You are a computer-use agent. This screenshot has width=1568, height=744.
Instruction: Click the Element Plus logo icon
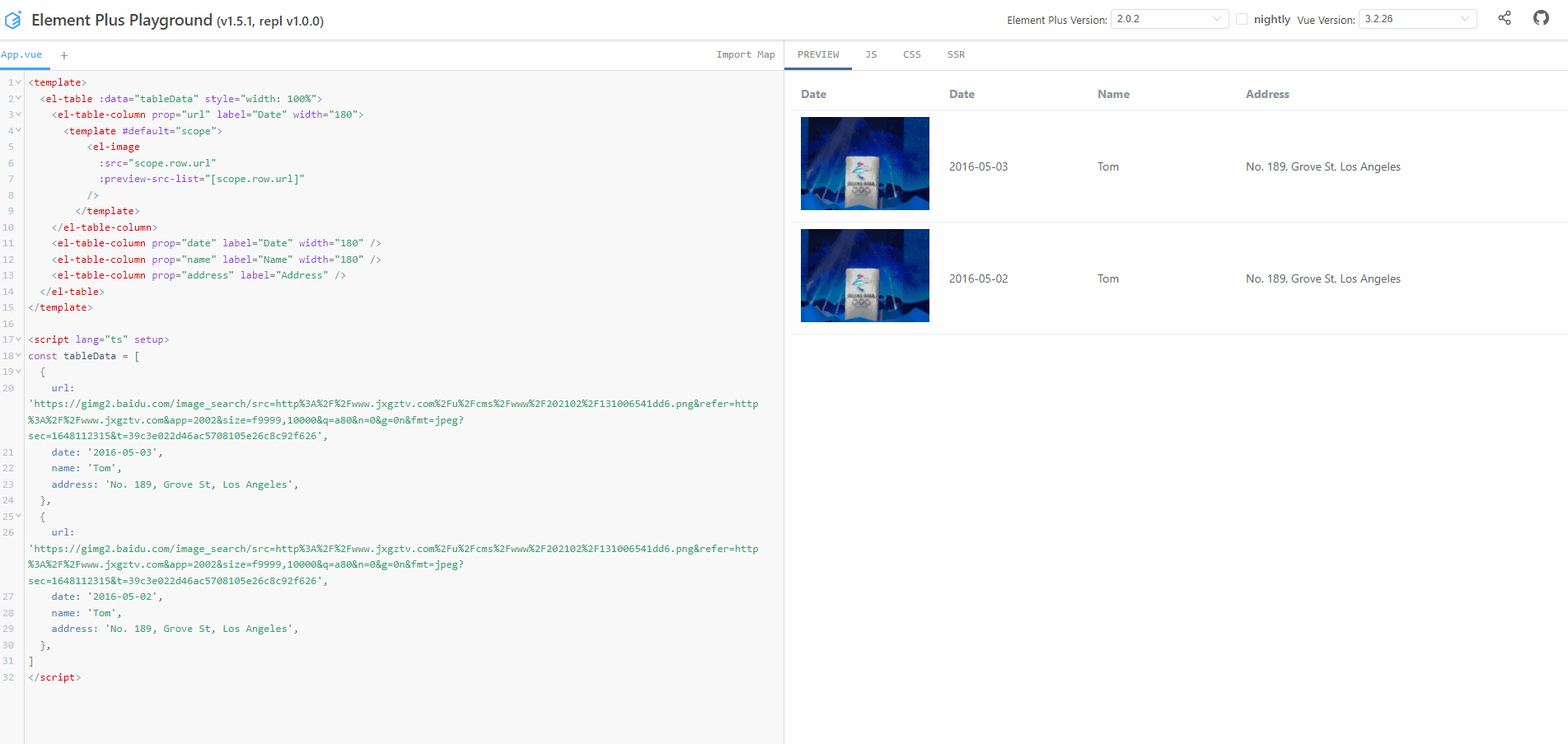click(x=13, y=20)
